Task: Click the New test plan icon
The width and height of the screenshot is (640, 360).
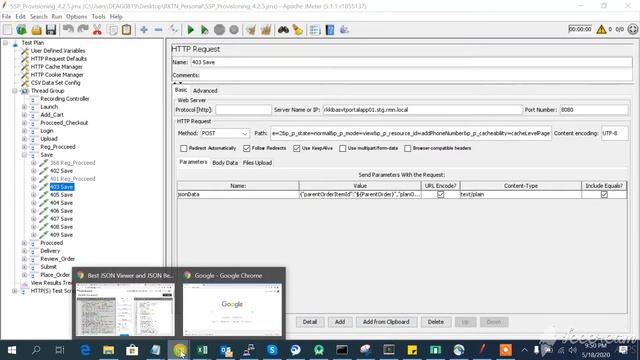Action: click(x=7, y=29)
